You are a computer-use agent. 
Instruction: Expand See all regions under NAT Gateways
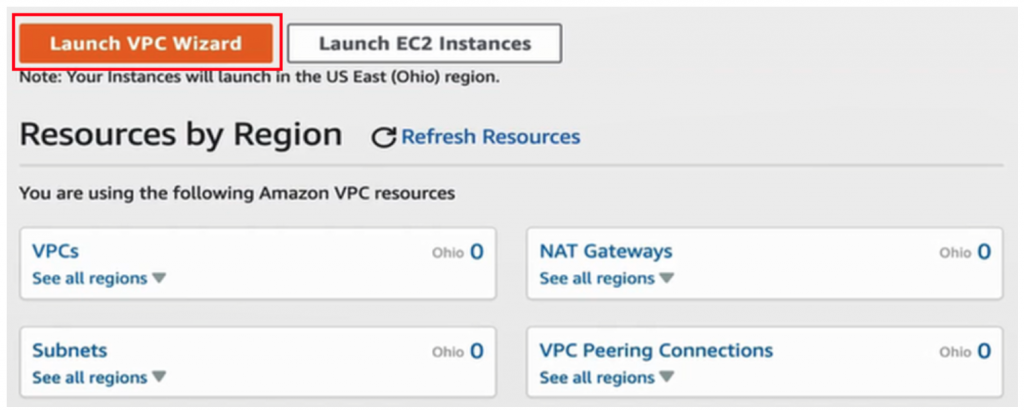[597, 278]
